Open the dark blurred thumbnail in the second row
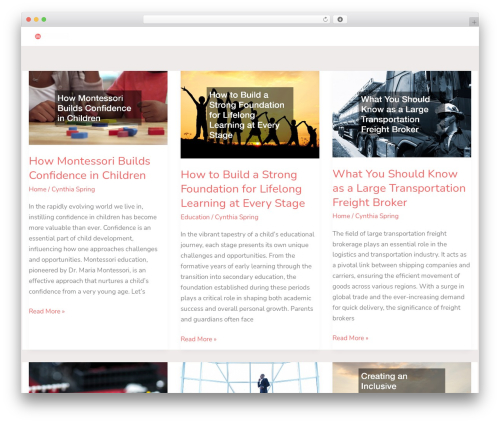The width and height of the screenshot is (500, 423). coord(98,377)
